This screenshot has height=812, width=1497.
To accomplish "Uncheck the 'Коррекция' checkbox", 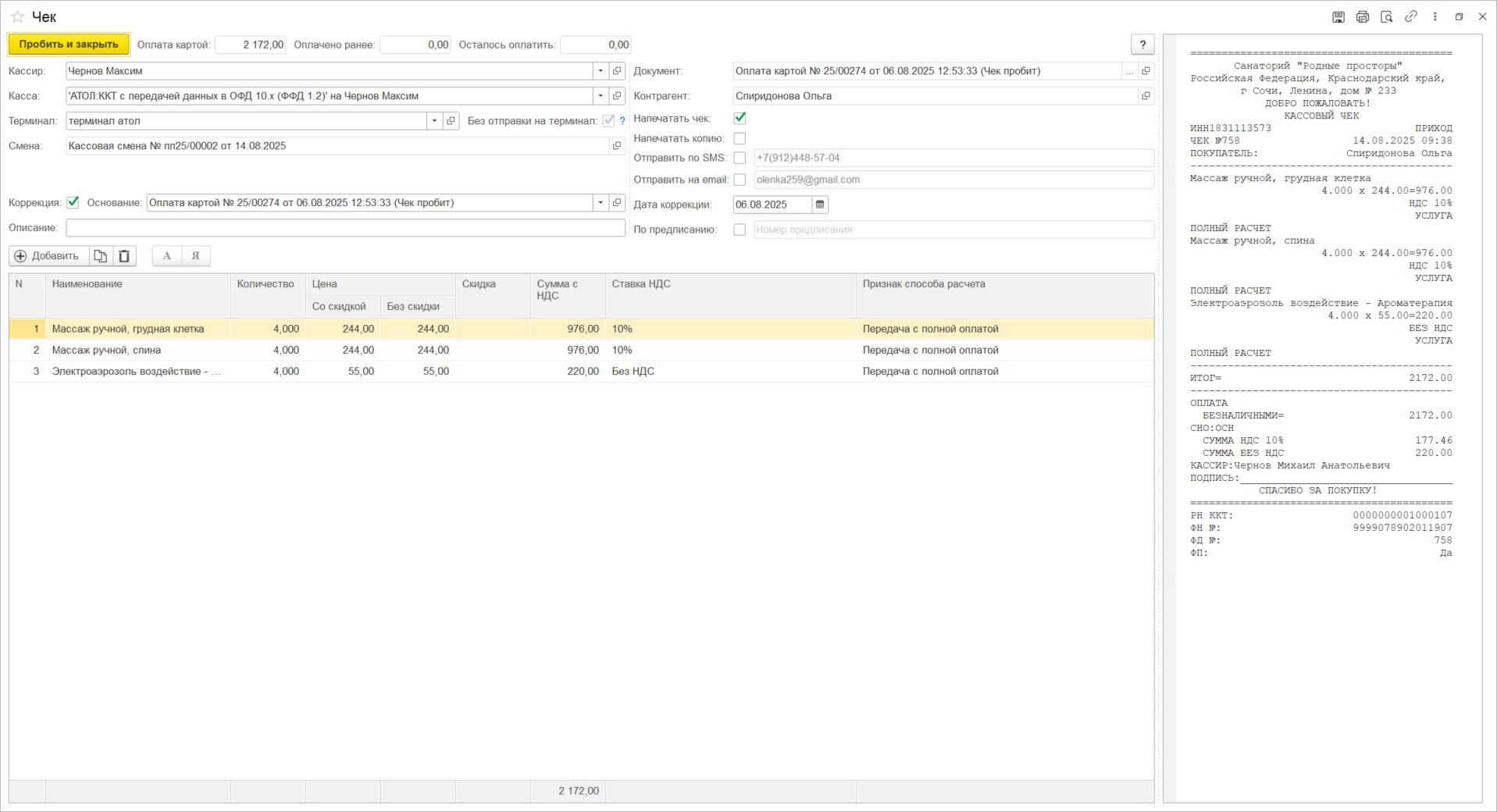I will 73,202.
